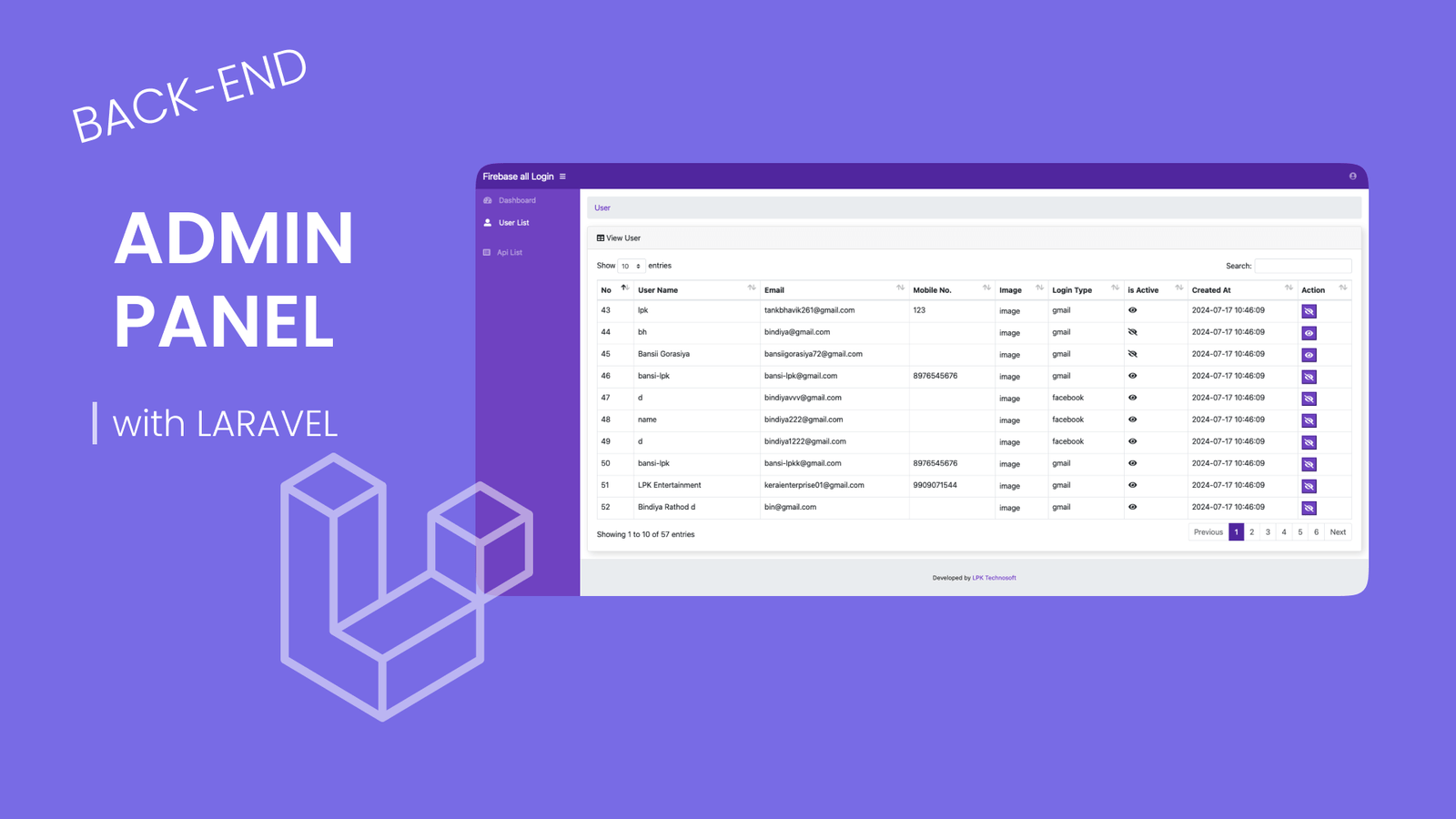Viewport: 1456px width, 819px height.
Task: Jump to page 3 in pagination
Action: click(x=1268, y=532)
